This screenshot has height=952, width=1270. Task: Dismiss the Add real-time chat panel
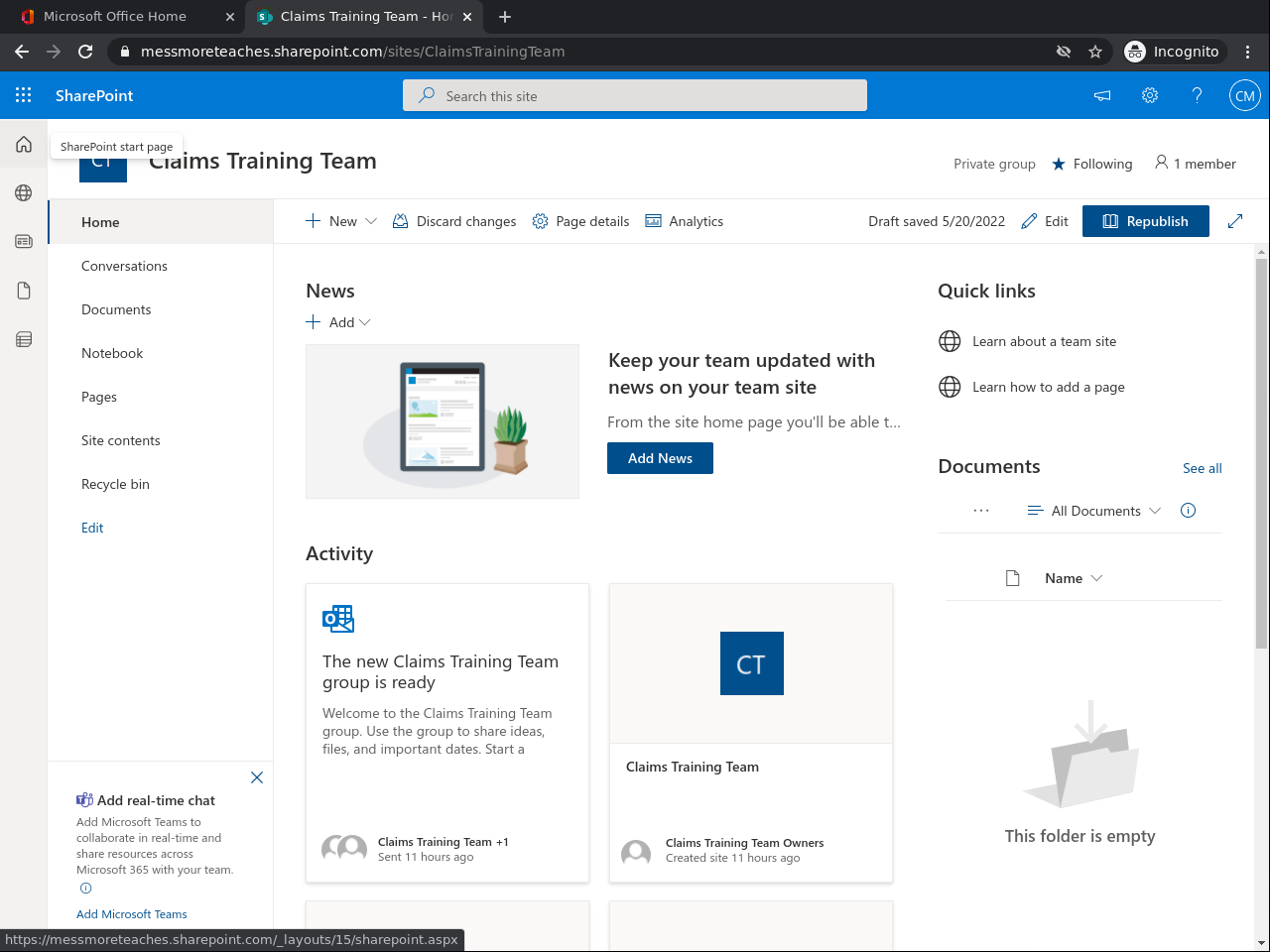[x=257, y=777]
